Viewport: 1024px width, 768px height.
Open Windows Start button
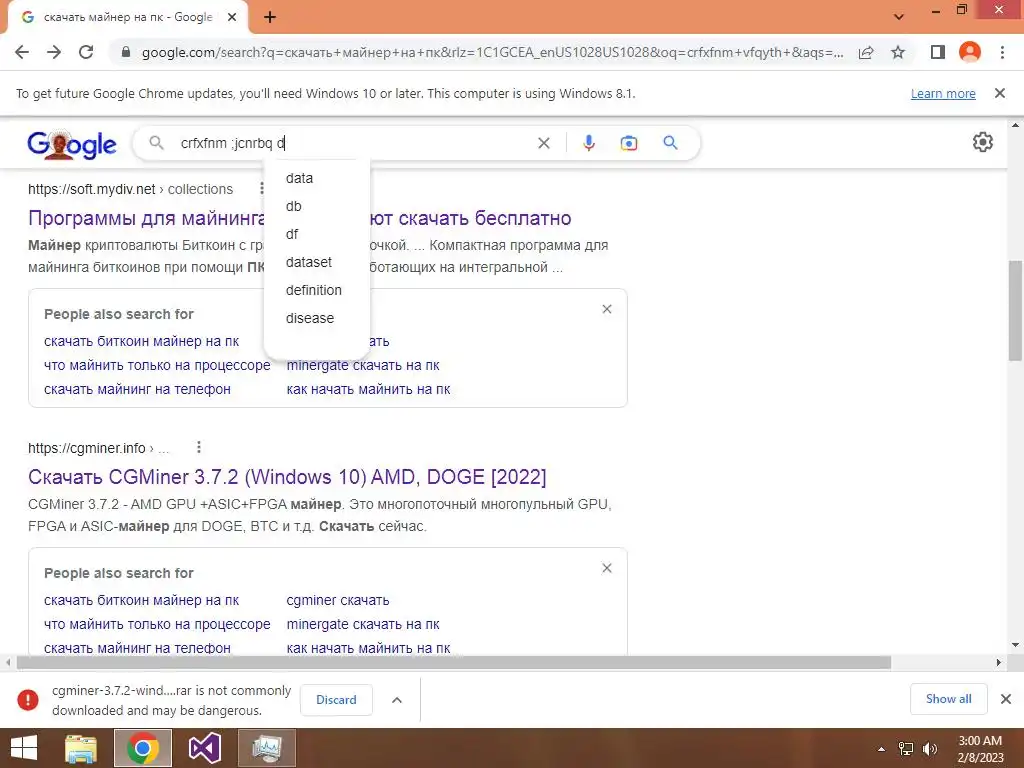(x=24, y=748)
